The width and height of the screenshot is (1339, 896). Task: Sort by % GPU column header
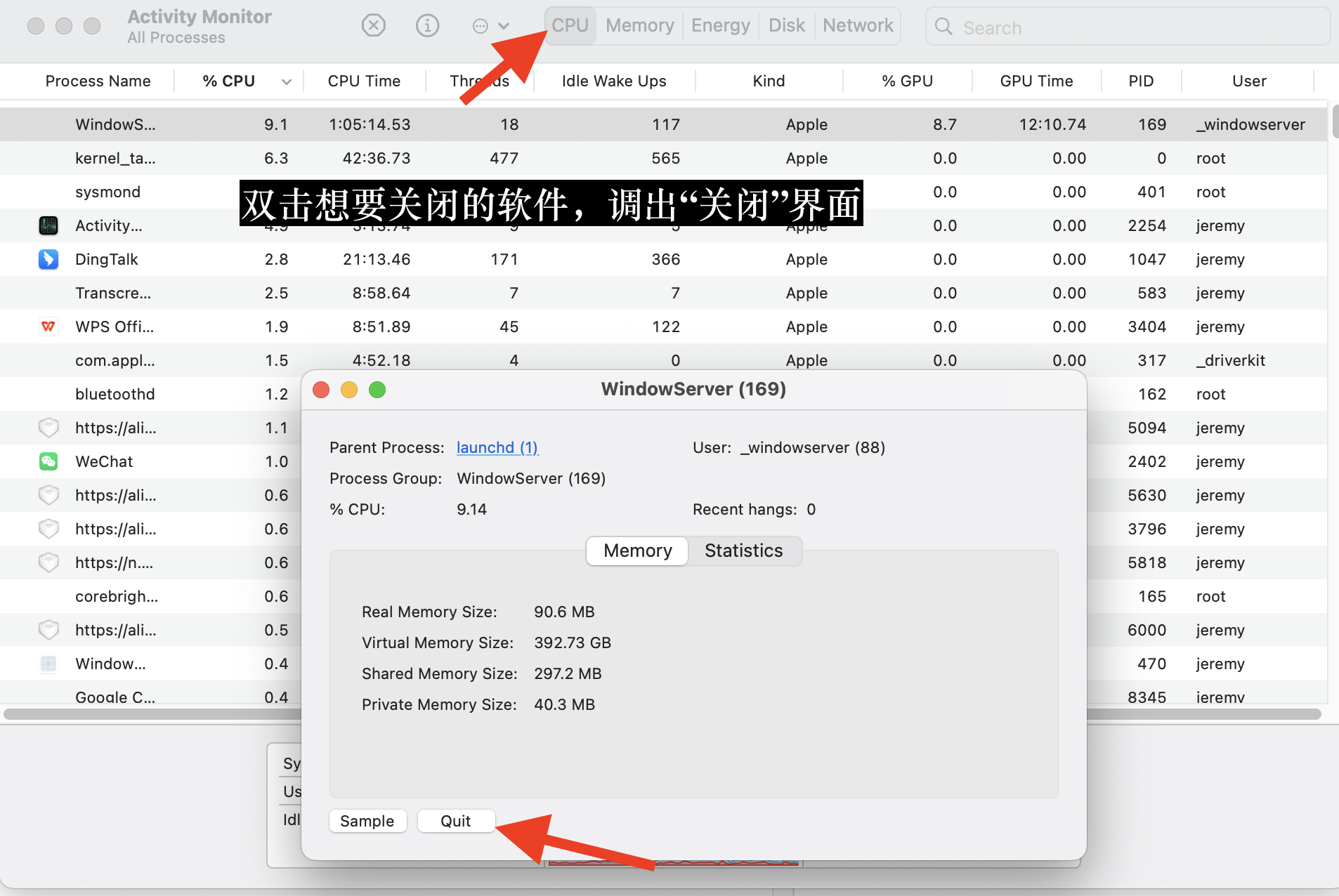pyautogui.click(x=907, y=81)
